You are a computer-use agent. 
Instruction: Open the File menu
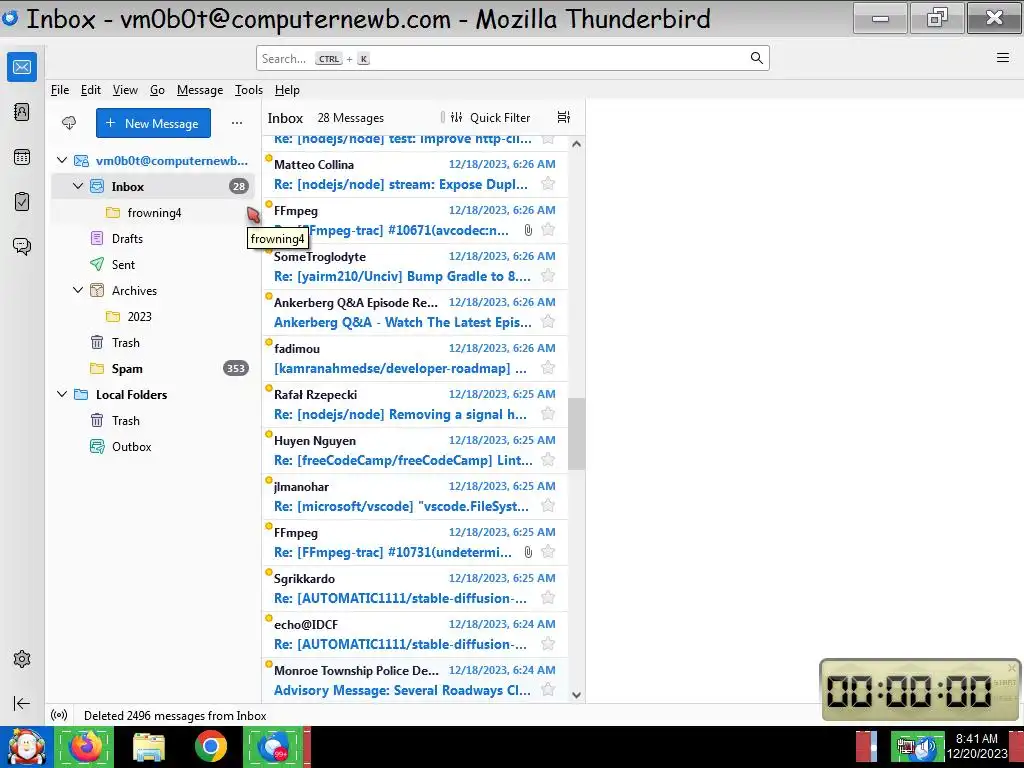point(59,90)
